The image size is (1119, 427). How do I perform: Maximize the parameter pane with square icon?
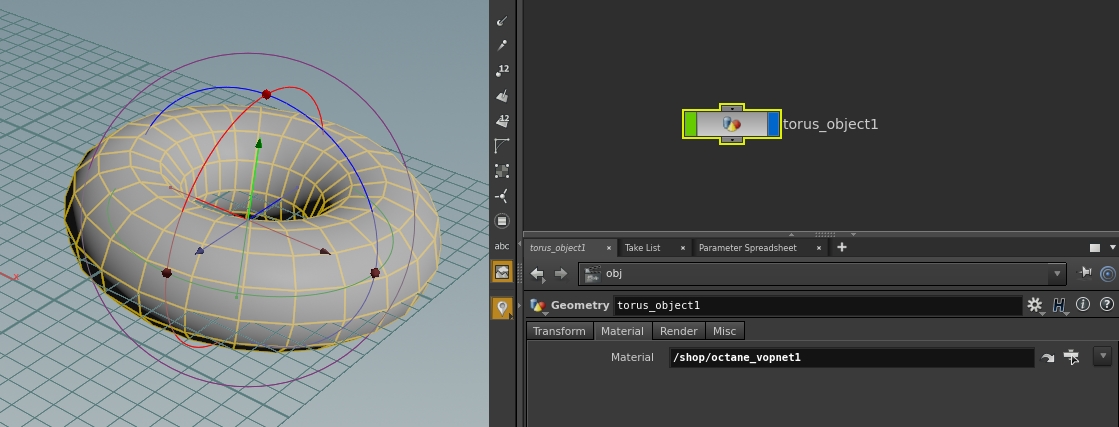(x=1095, y=248)
